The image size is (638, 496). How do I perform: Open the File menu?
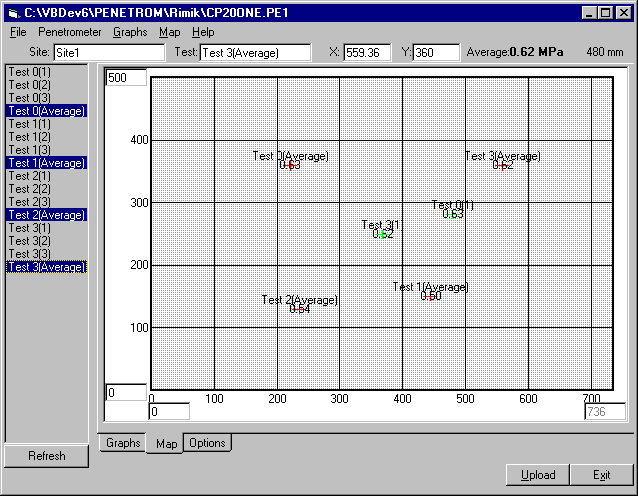(x=18, y=32)
